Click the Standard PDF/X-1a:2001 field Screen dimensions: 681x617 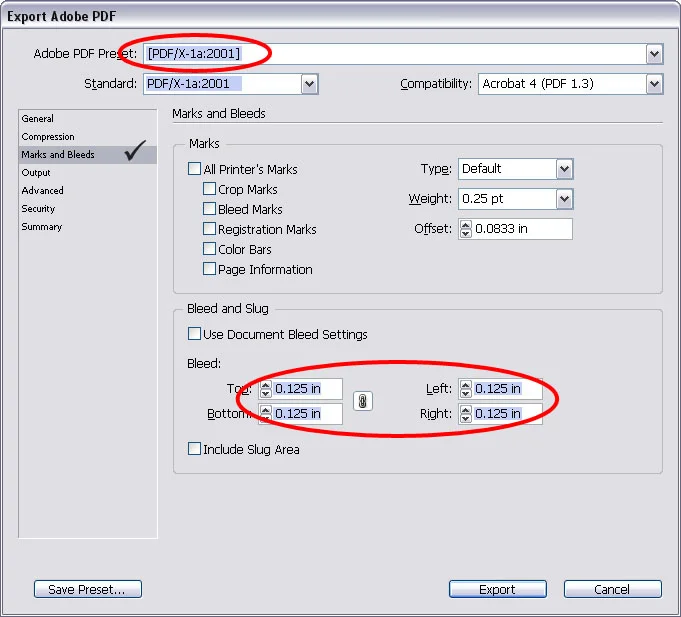click(x=223, y=84)
